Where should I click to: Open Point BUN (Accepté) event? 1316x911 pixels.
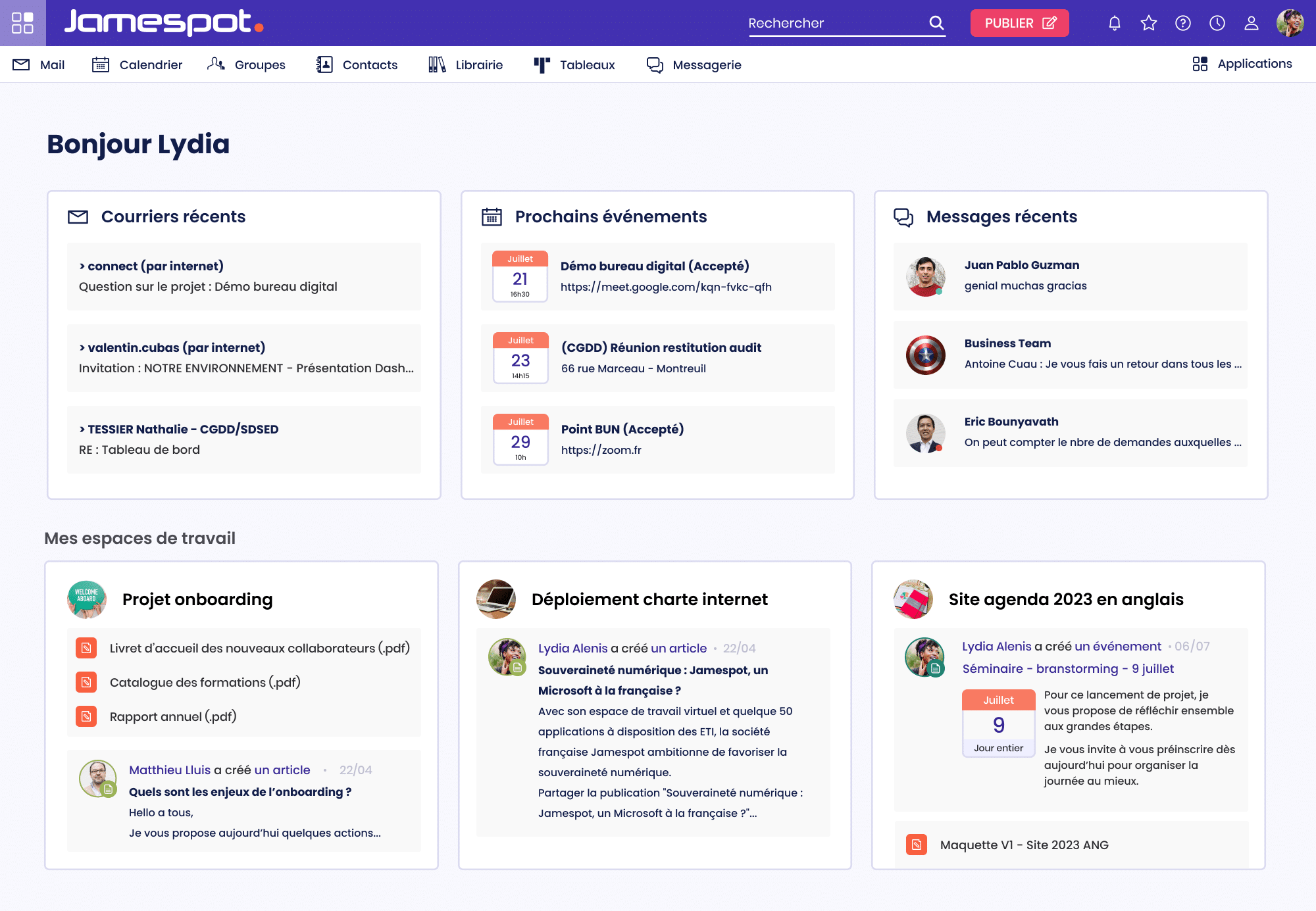coord(622,429)
